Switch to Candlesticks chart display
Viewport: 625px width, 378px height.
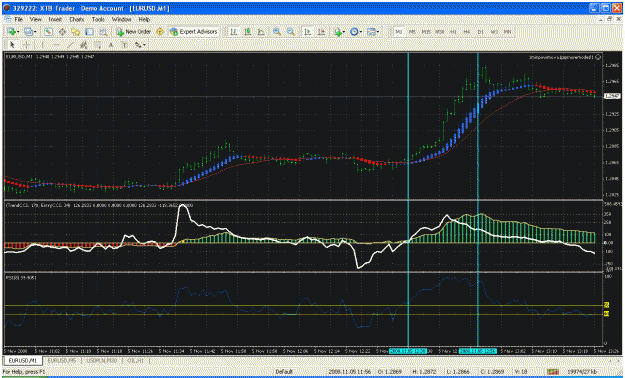(248, 32)
